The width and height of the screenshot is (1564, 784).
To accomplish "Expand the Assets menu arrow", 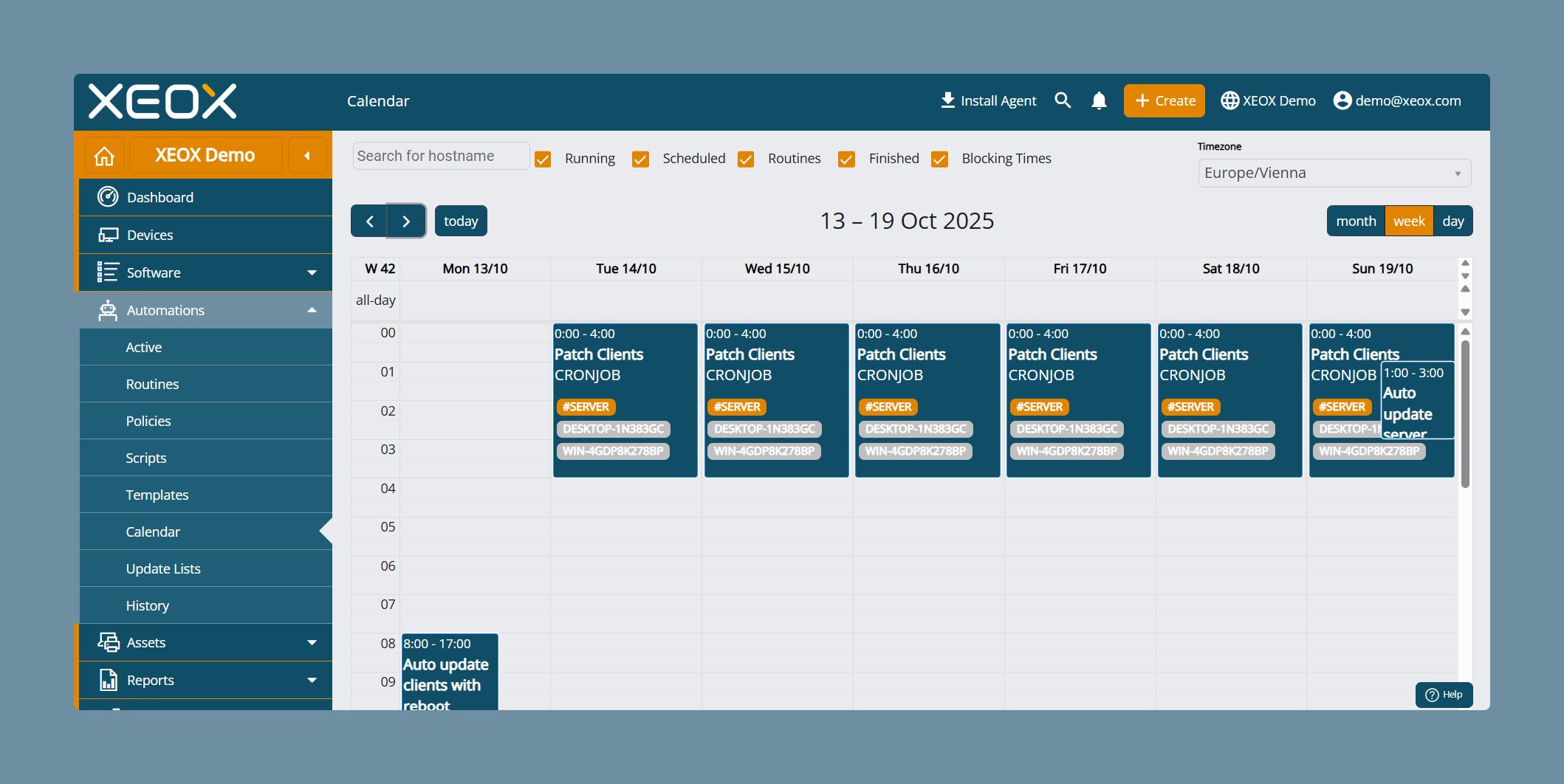I will click(x=312, y=642).
